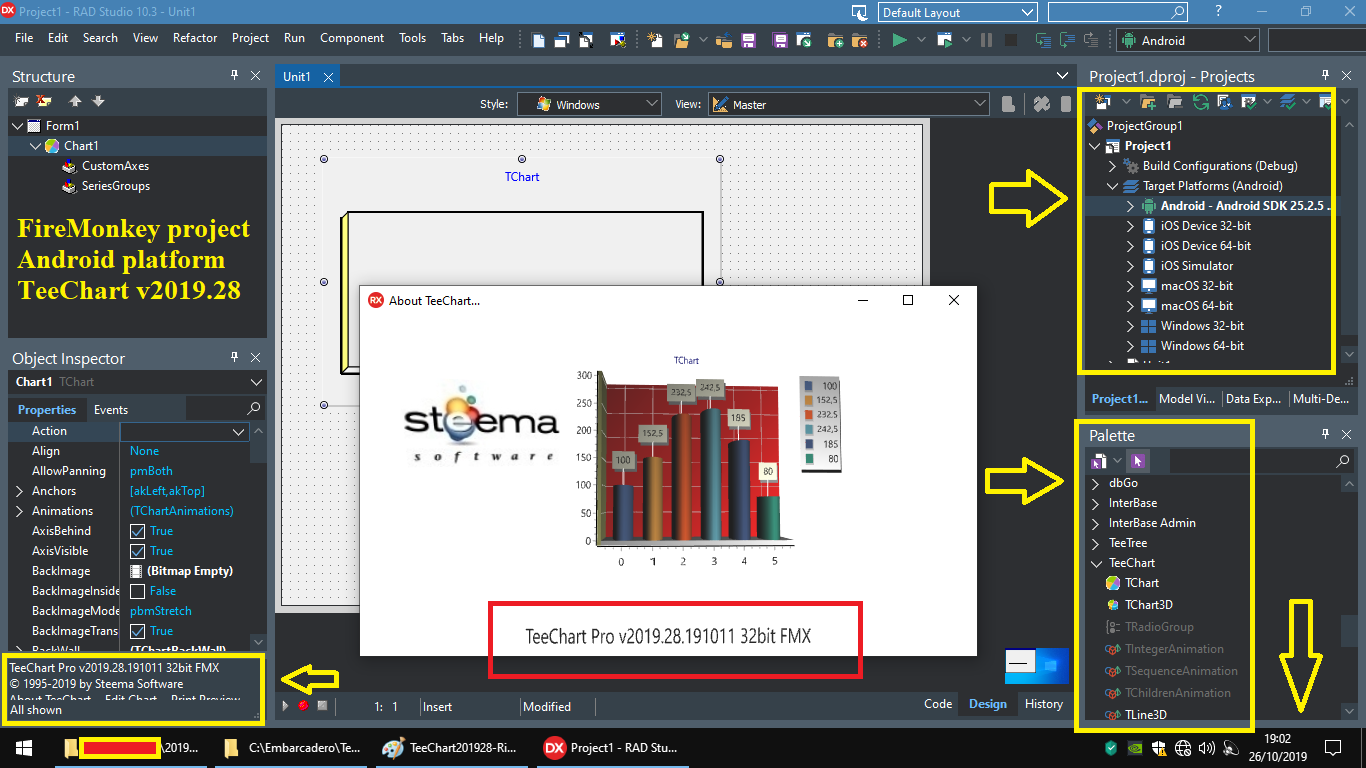The height and width of the screenshot is (768, 1366).
Task: Collapse the TeeChart palette category
Action: [1096, 563]
